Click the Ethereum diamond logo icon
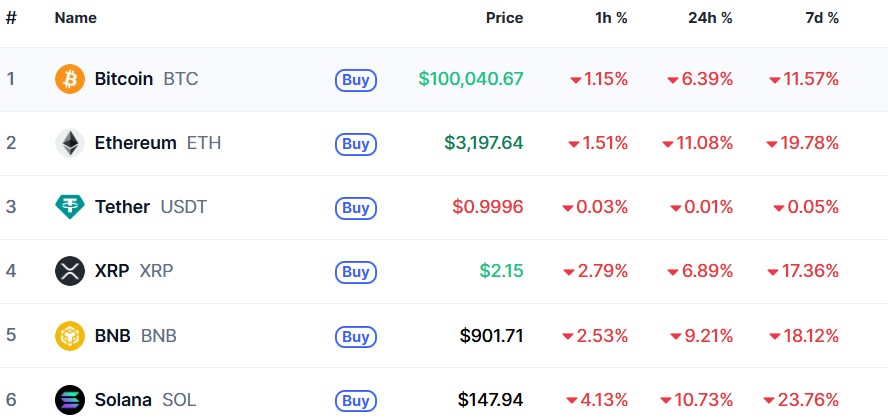The width and height of the screenshot is (888, 420). [70, 143]
